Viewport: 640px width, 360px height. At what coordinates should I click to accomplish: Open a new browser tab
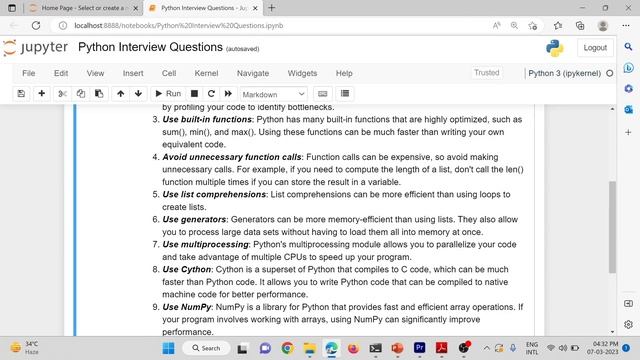pyautogui.click(x=271, y=8)
